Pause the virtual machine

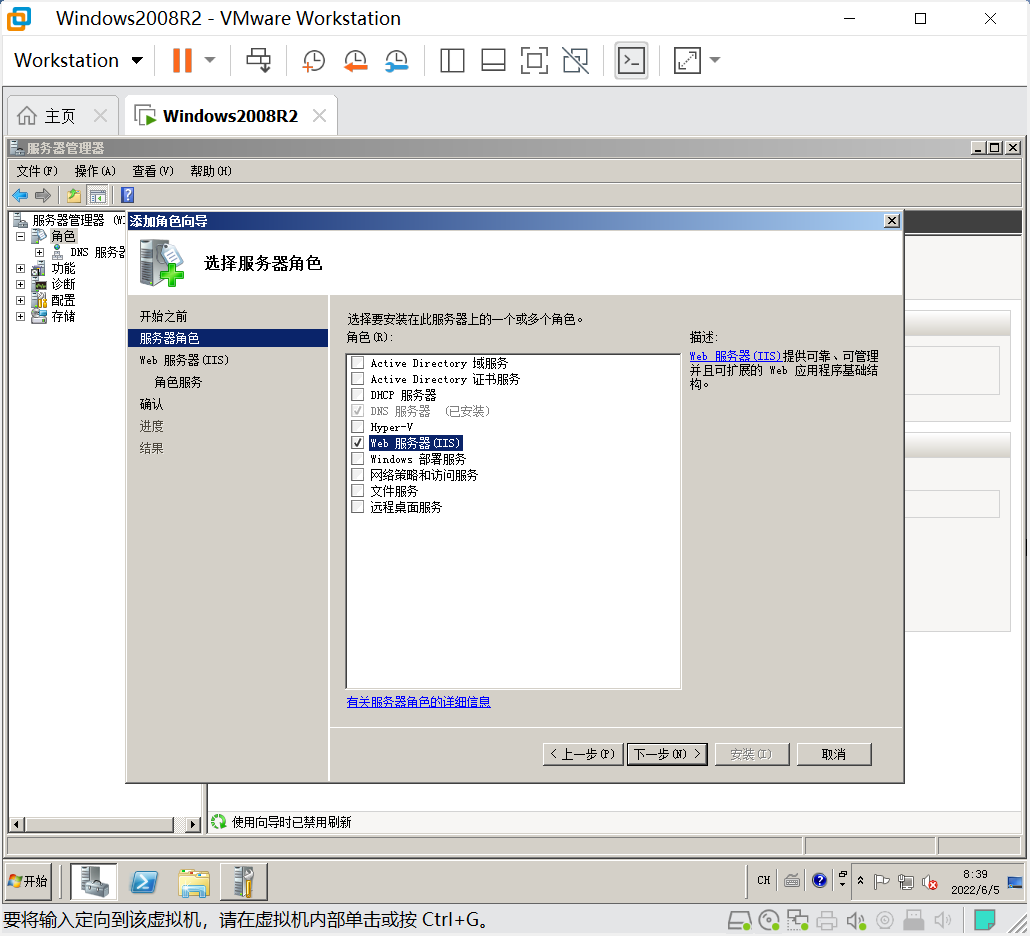[182, 60]
